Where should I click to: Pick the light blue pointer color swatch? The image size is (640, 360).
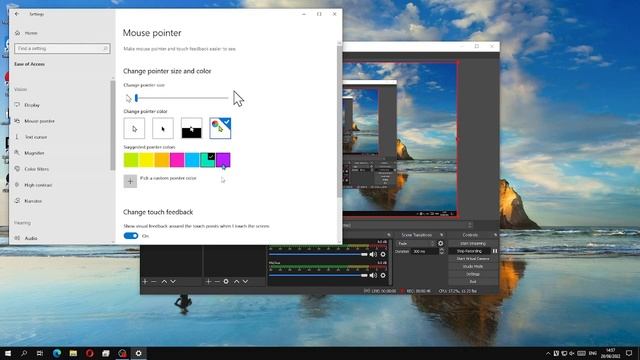pyautogui.click(x=192, y=160)
